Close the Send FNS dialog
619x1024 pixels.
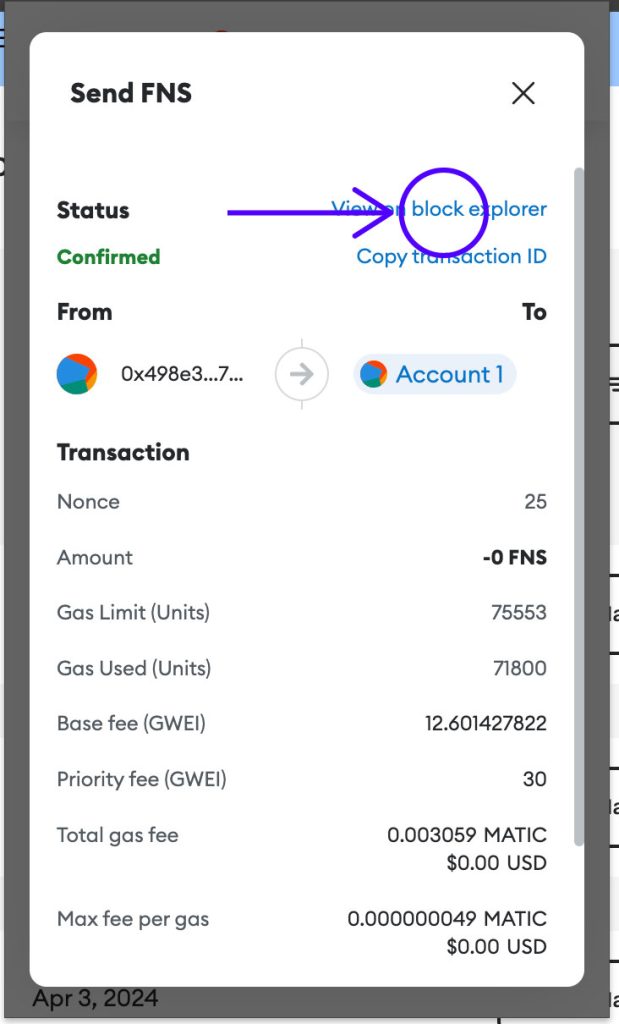tap(523, 94)
